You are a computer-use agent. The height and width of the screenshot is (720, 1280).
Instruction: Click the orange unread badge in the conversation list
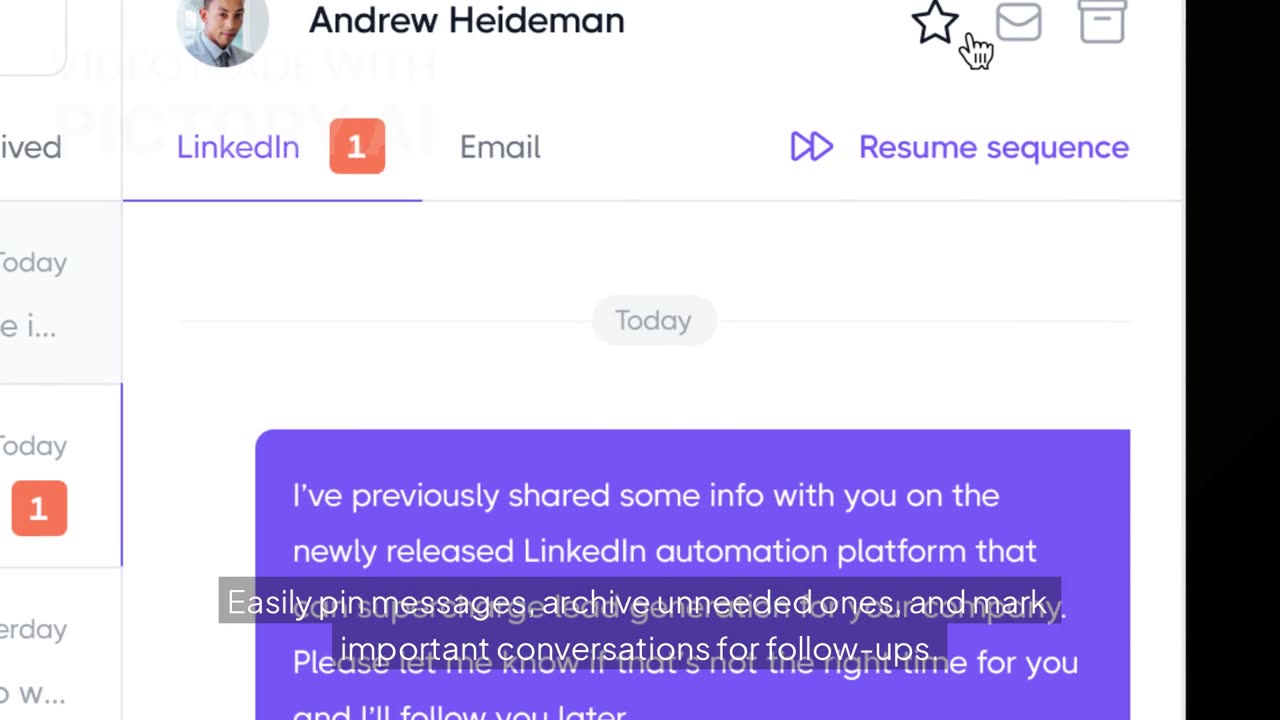(x=39, y=508)
